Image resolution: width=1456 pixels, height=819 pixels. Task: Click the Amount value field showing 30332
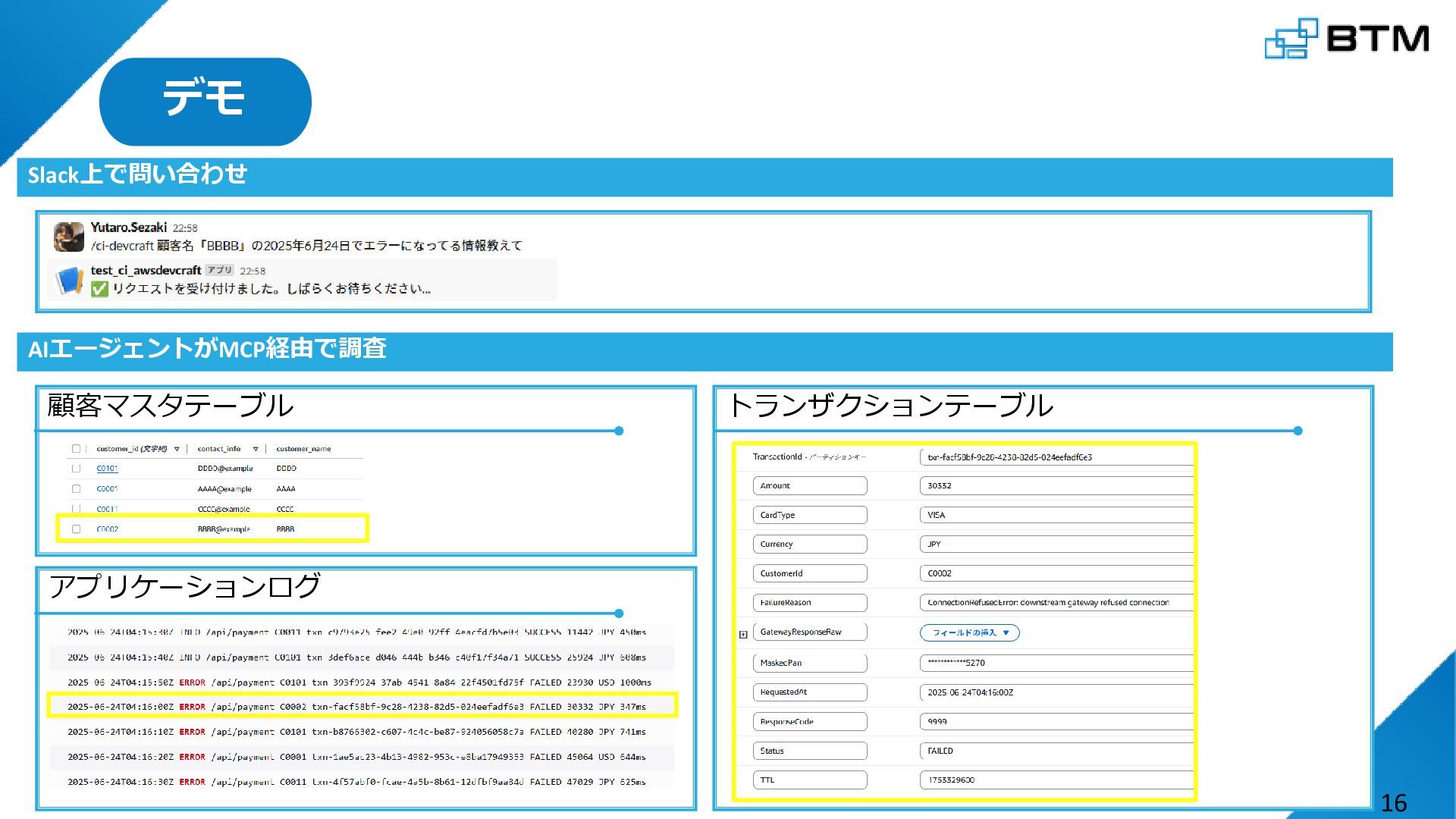(x=1056, y=485)
